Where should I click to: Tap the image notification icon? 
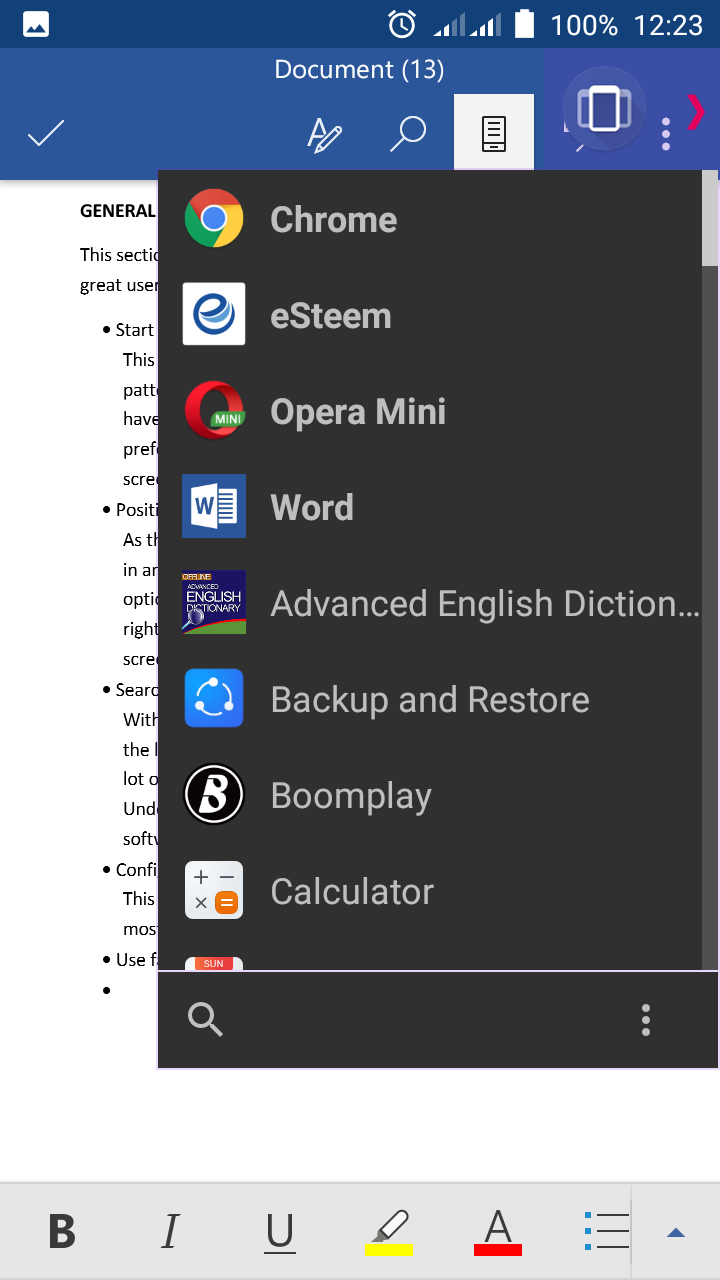[36, 24]
